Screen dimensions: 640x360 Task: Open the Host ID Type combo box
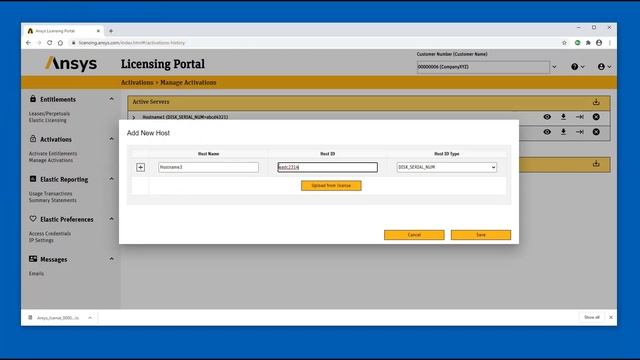447,167
